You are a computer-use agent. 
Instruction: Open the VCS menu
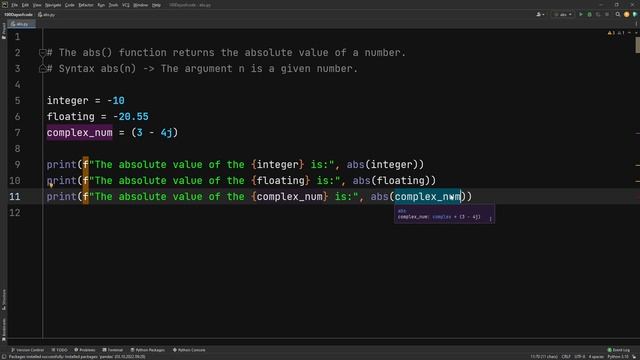126,5
